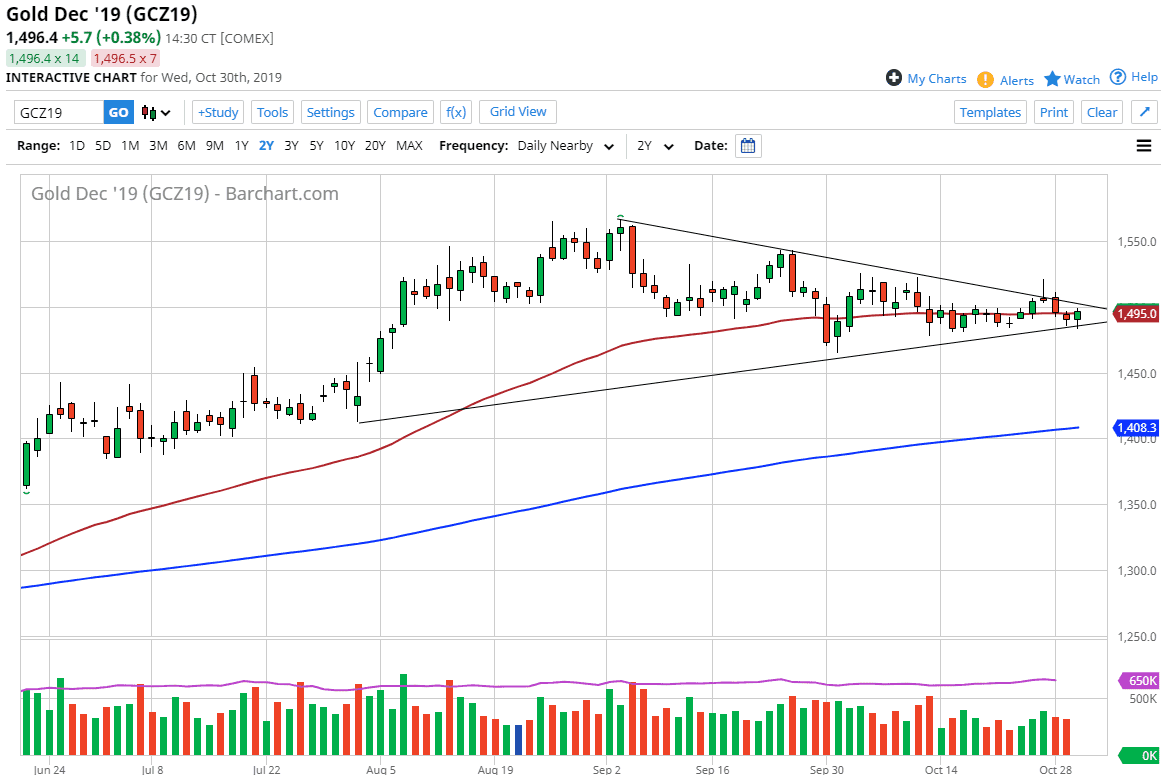This screenshot has height=775, width=1168.
Task: Open the Tools menu
Action: pyautogui.click(x=272, y=112)
